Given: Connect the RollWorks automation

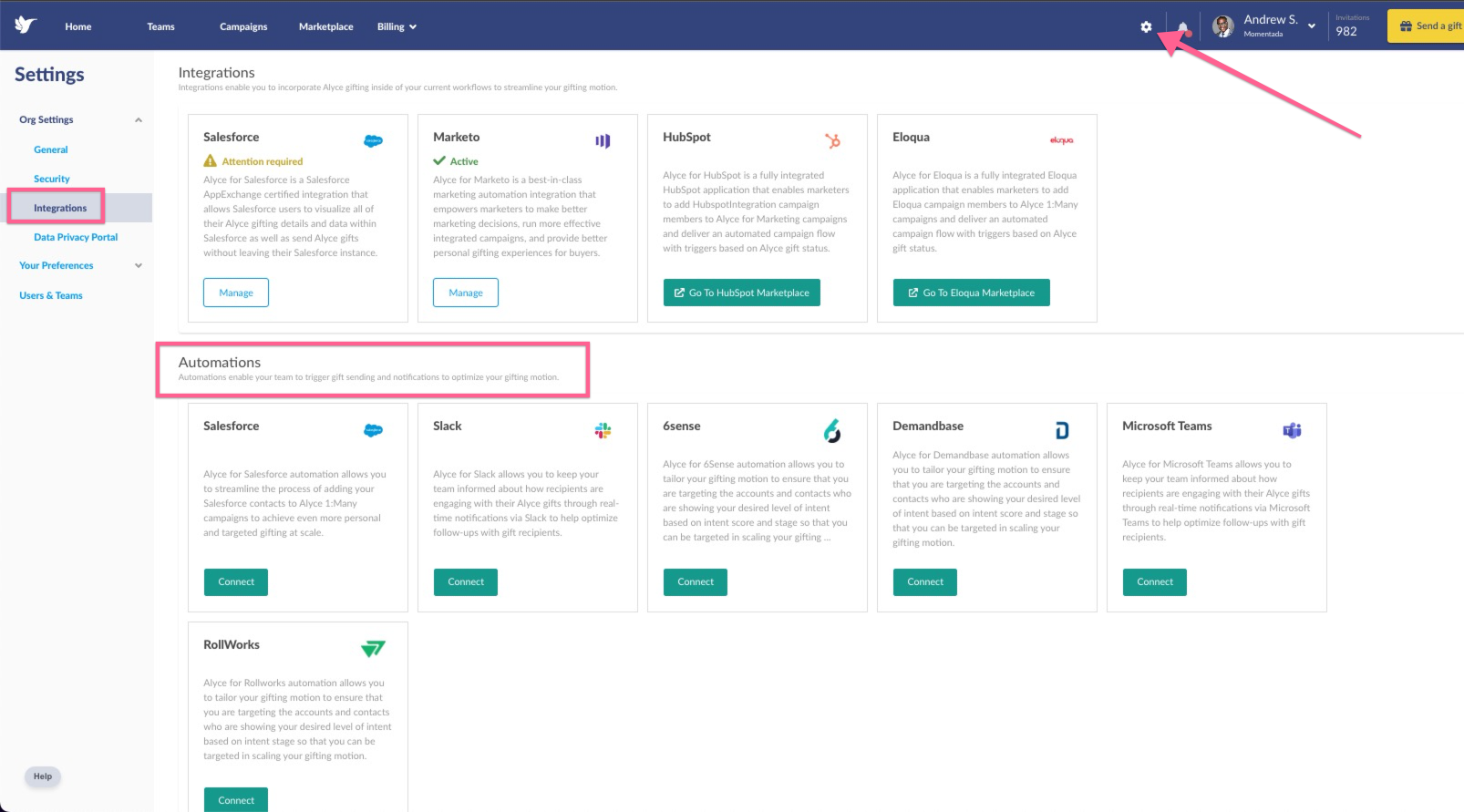Looking at the screenshot, I should [x=236, y=799].
